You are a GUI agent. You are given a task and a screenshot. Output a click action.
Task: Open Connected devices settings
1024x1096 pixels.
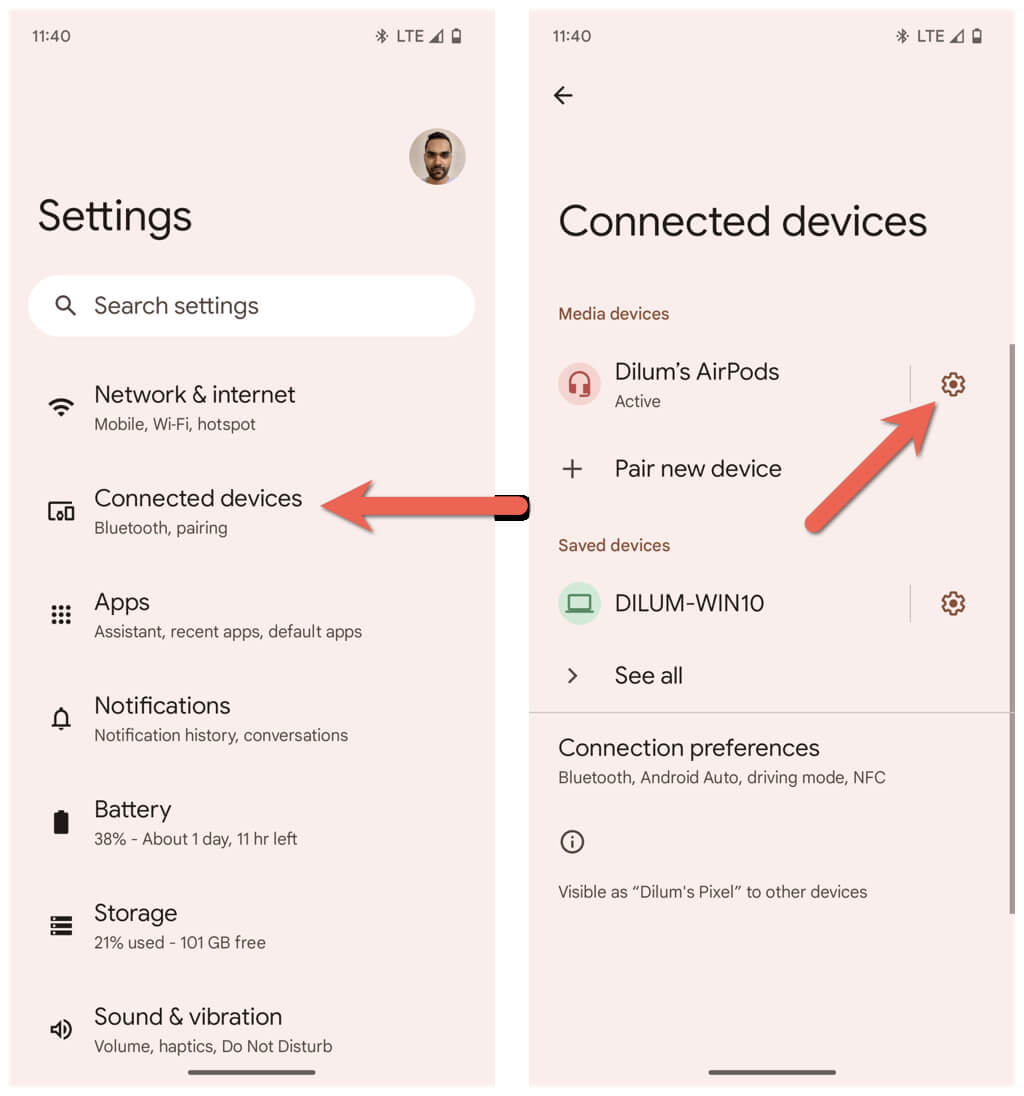[x=252, y=511]
